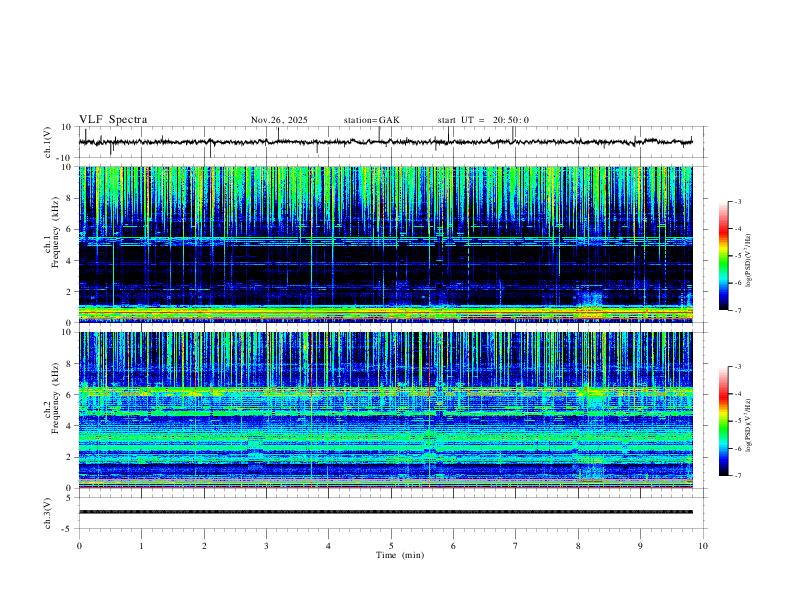Click the 'ch.1 Frequency (kHz)' axis label

tap(52, 232)
